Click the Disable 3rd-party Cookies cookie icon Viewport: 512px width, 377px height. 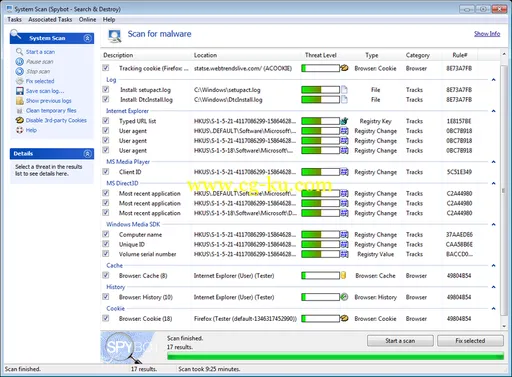(x=19, y=120)
